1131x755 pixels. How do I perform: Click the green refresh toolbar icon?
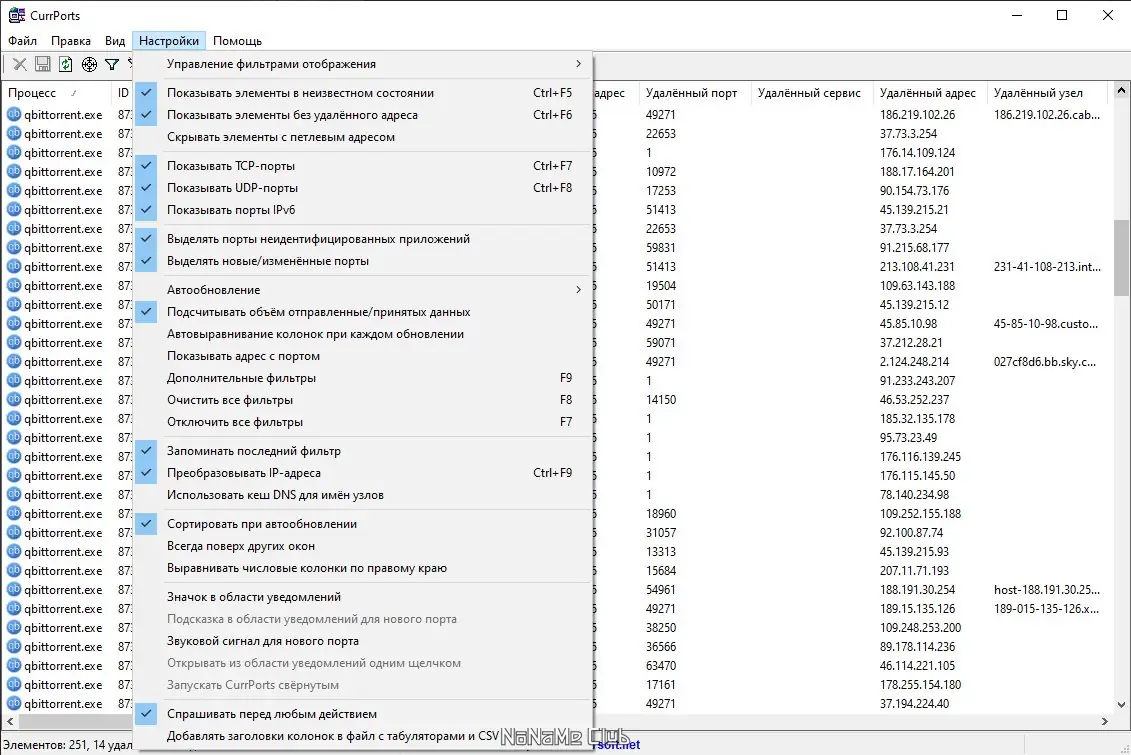tap(66, 64)
